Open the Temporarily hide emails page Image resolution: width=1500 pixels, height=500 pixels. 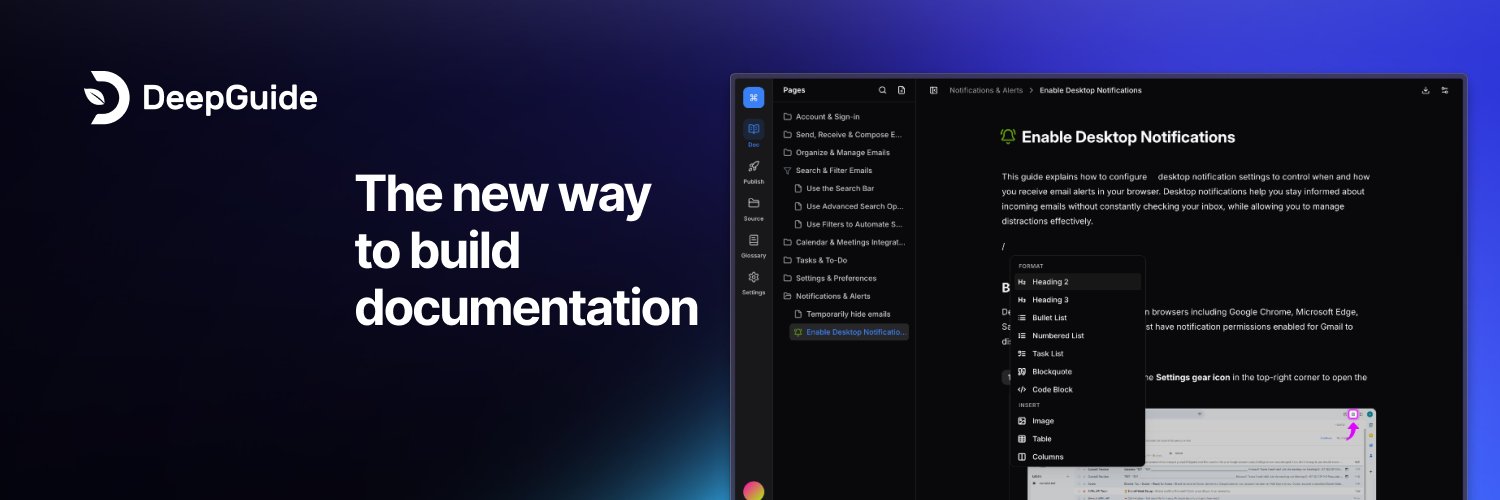[849, 314]
